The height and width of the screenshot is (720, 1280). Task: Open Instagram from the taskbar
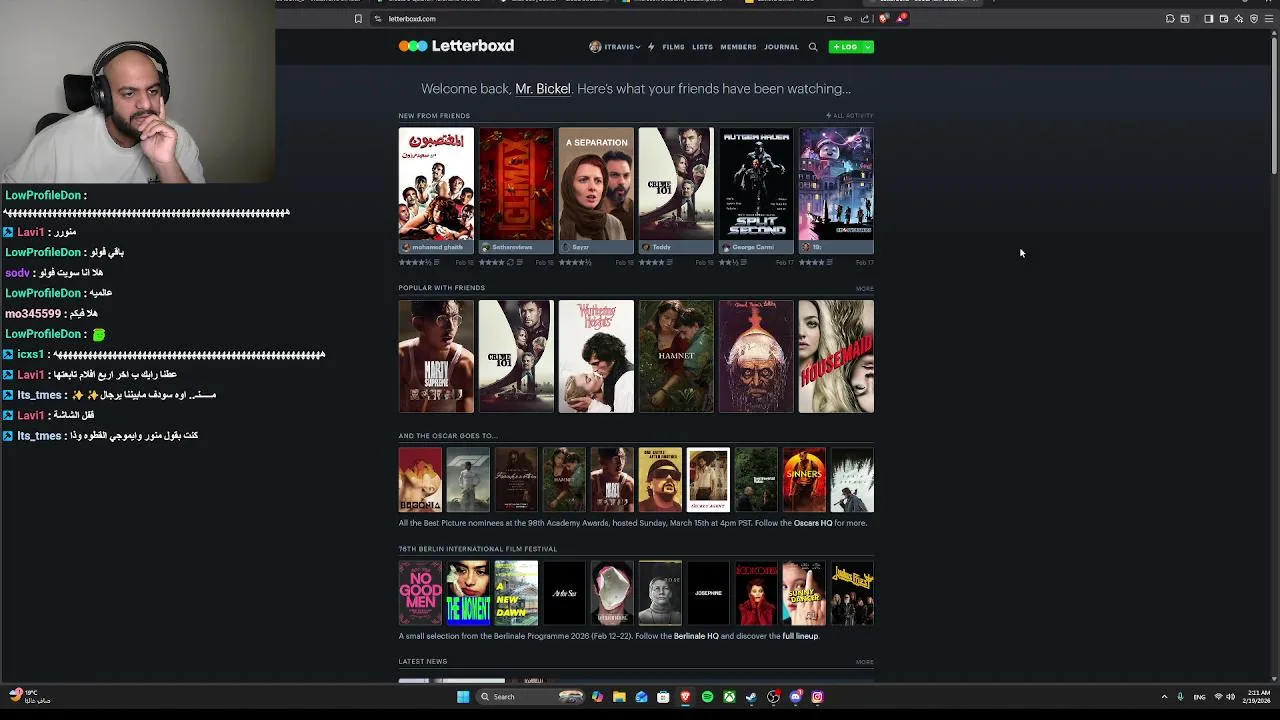[x=817, y=697]
